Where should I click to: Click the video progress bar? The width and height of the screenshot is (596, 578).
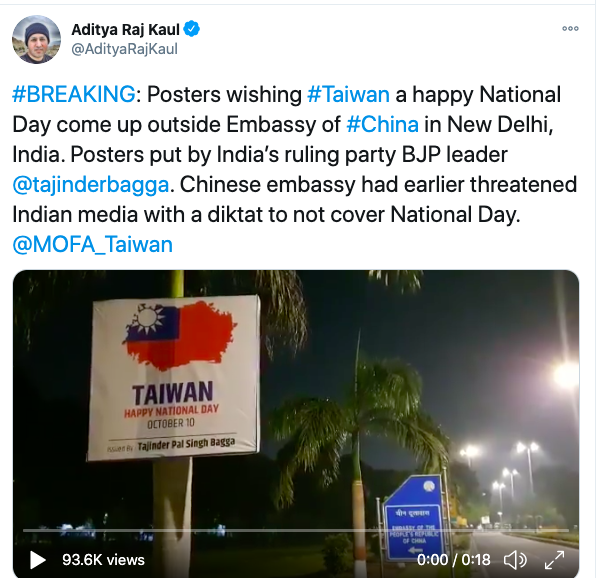(296, 530)
